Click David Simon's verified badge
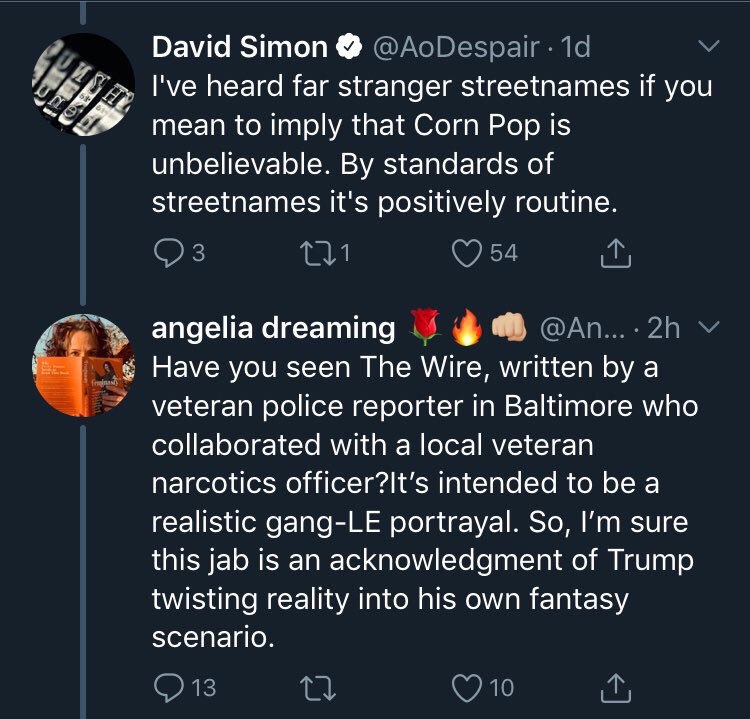This screenshot has width=750, height=719. pos(347,46)
